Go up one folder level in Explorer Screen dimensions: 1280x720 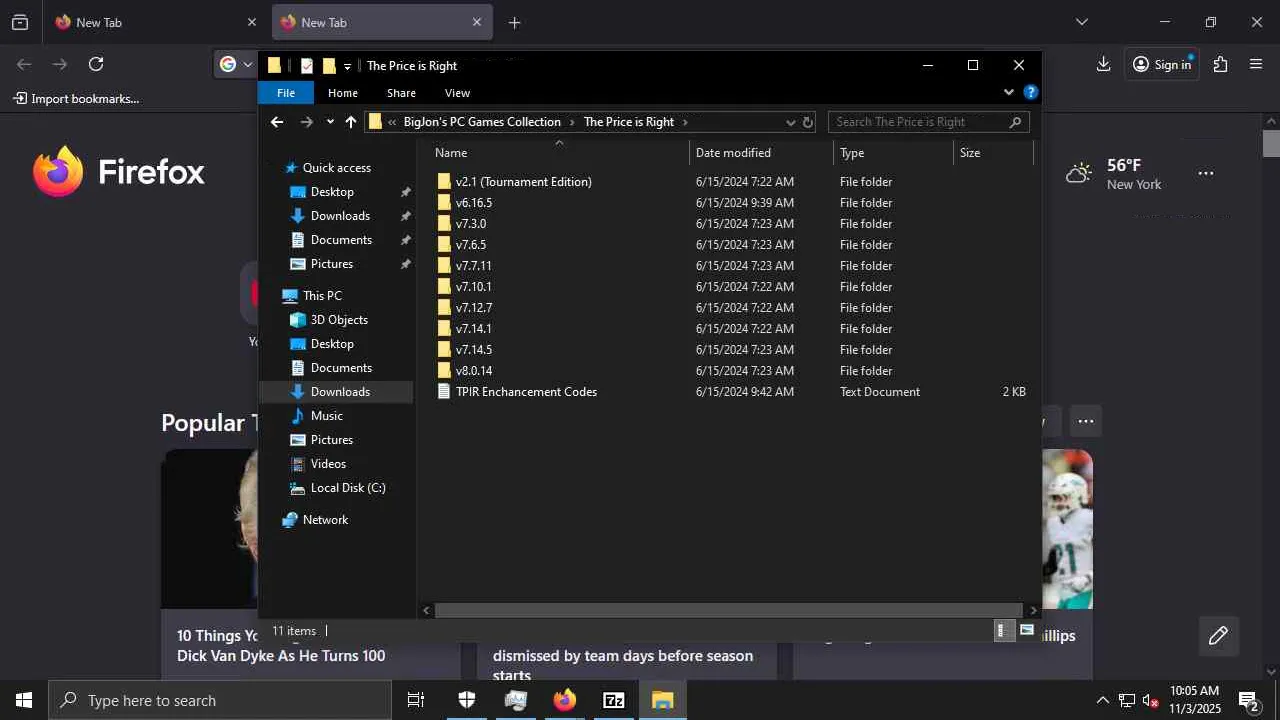350,122
